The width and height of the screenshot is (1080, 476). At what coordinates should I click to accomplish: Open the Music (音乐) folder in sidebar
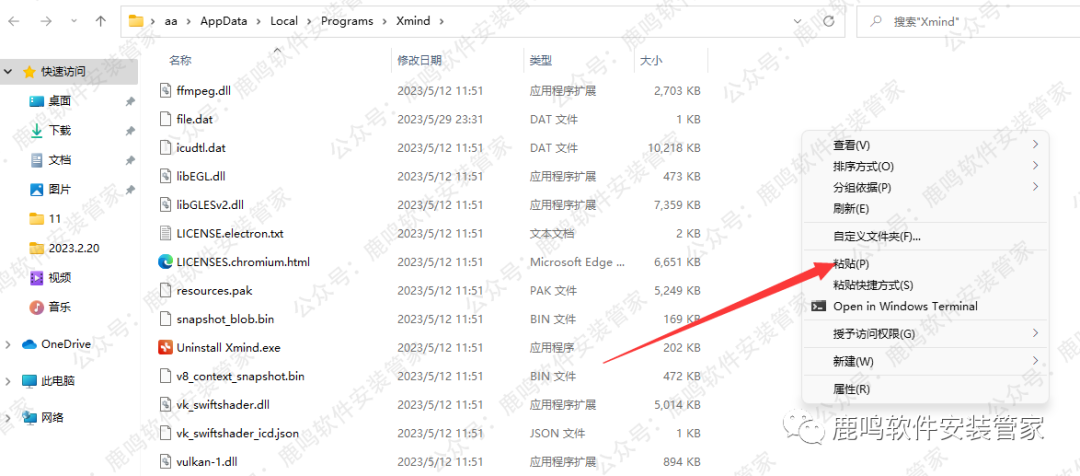pos(59,307)
